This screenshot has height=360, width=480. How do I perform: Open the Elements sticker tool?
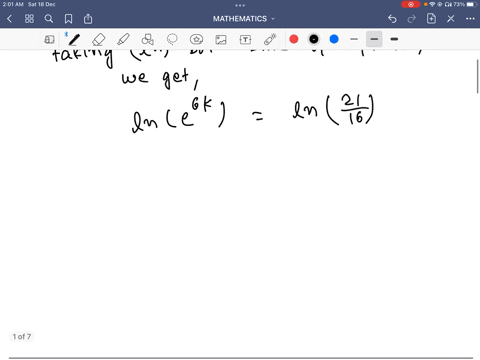[x=196, y=39]
